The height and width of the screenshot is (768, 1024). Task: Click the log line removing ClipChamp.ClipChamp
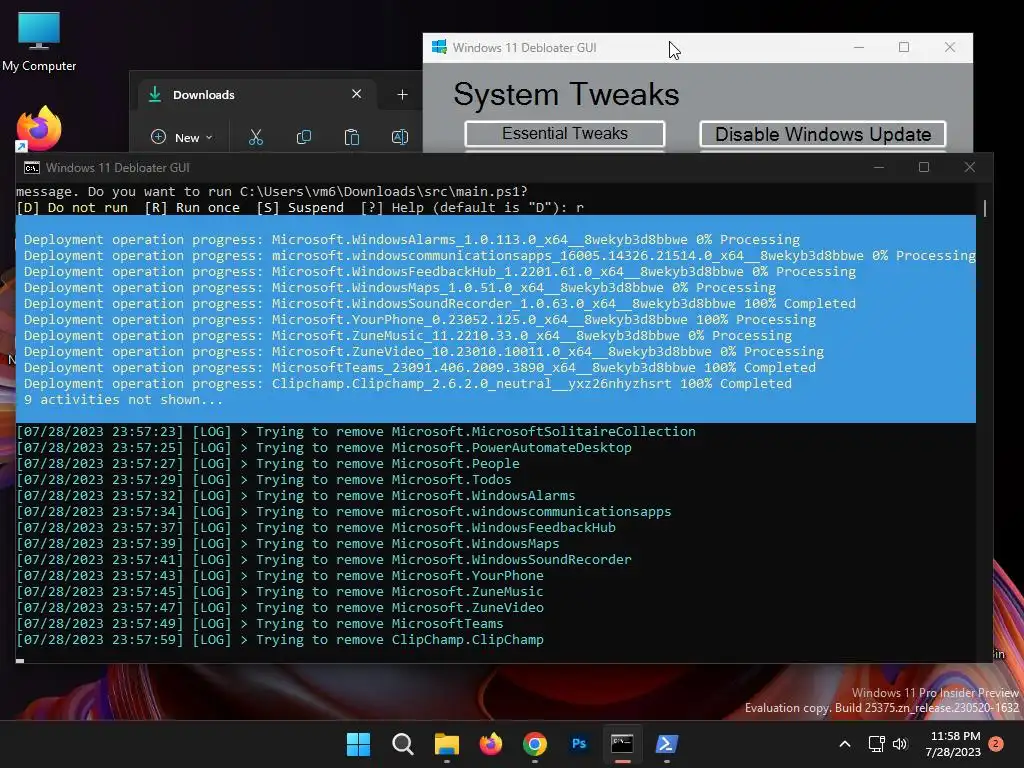tap(280, 639)
